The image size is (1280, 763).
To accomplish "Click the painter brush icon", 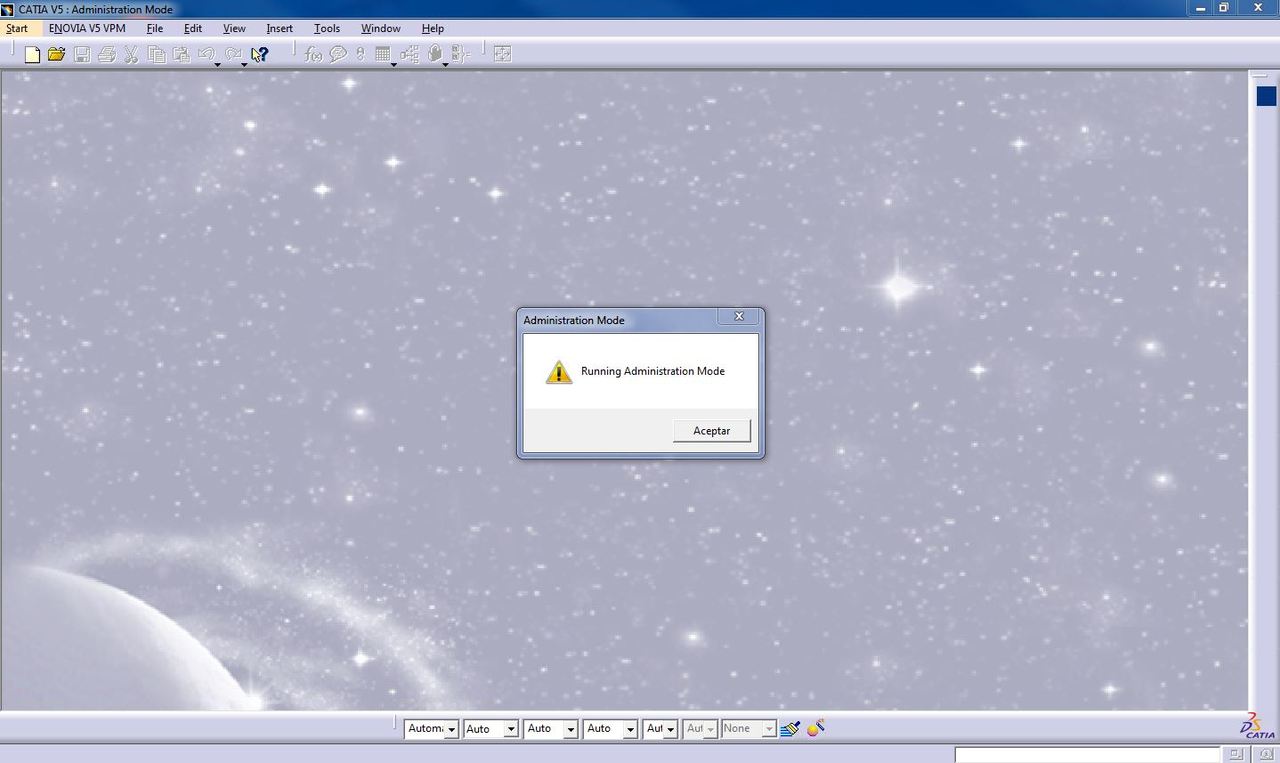I will click(790, 729).
